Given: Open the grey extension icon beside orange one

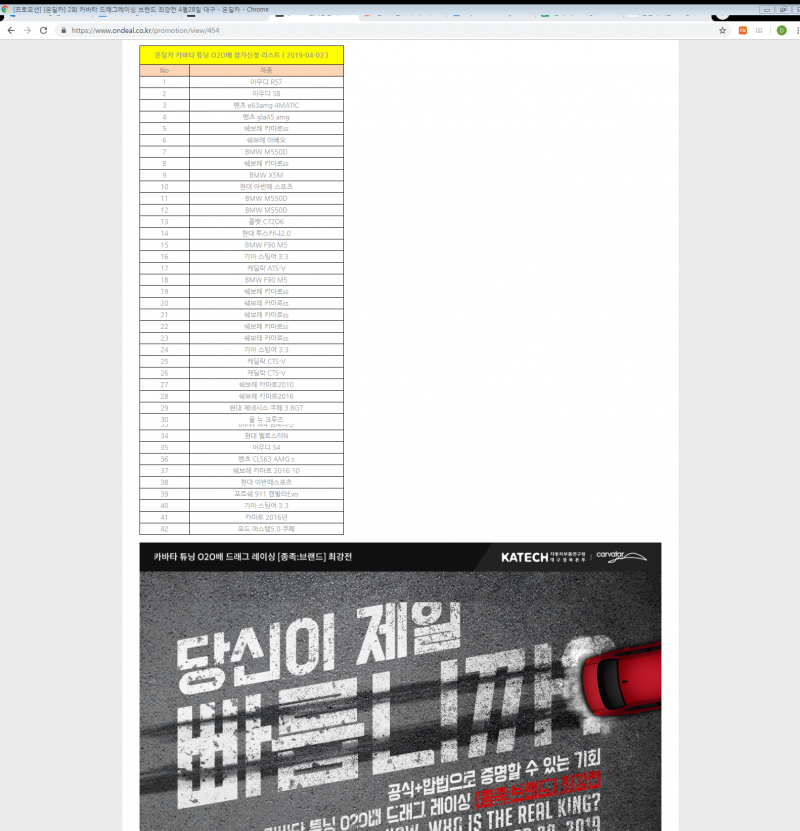Looking at the screenshot, I should tap(759, 31).
